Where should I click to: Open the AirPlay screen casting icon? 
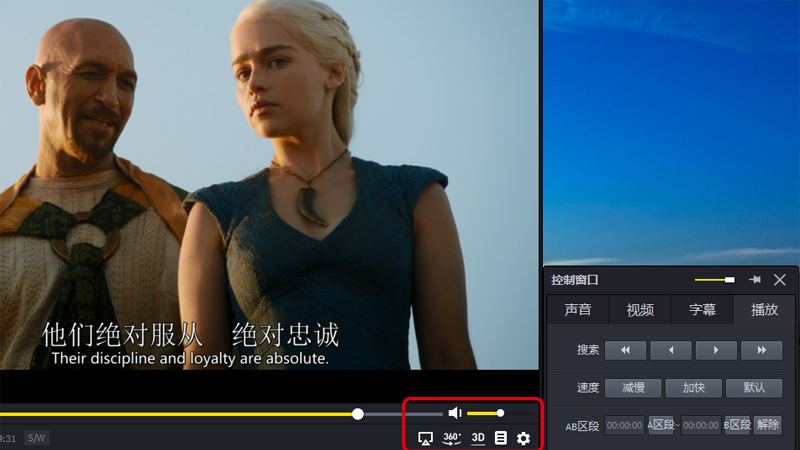(x=425, y=438)
